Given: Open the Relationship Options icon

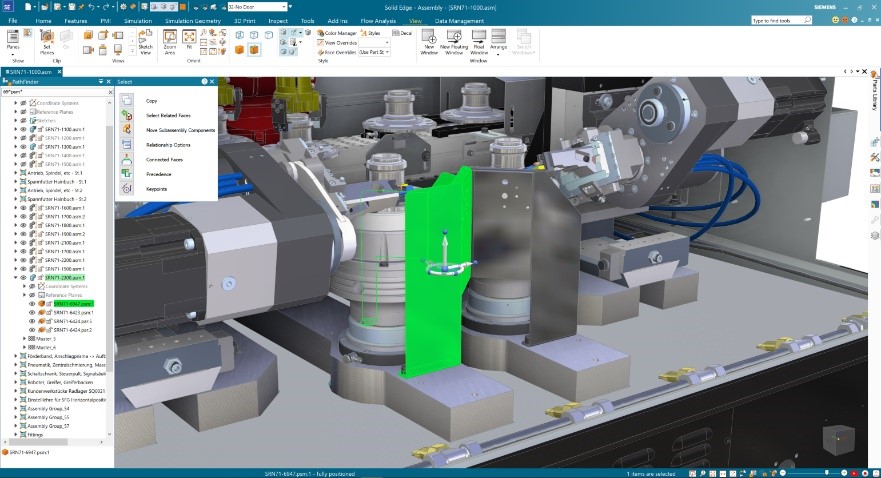Looking at the screenshot, I should coord(127,144).
